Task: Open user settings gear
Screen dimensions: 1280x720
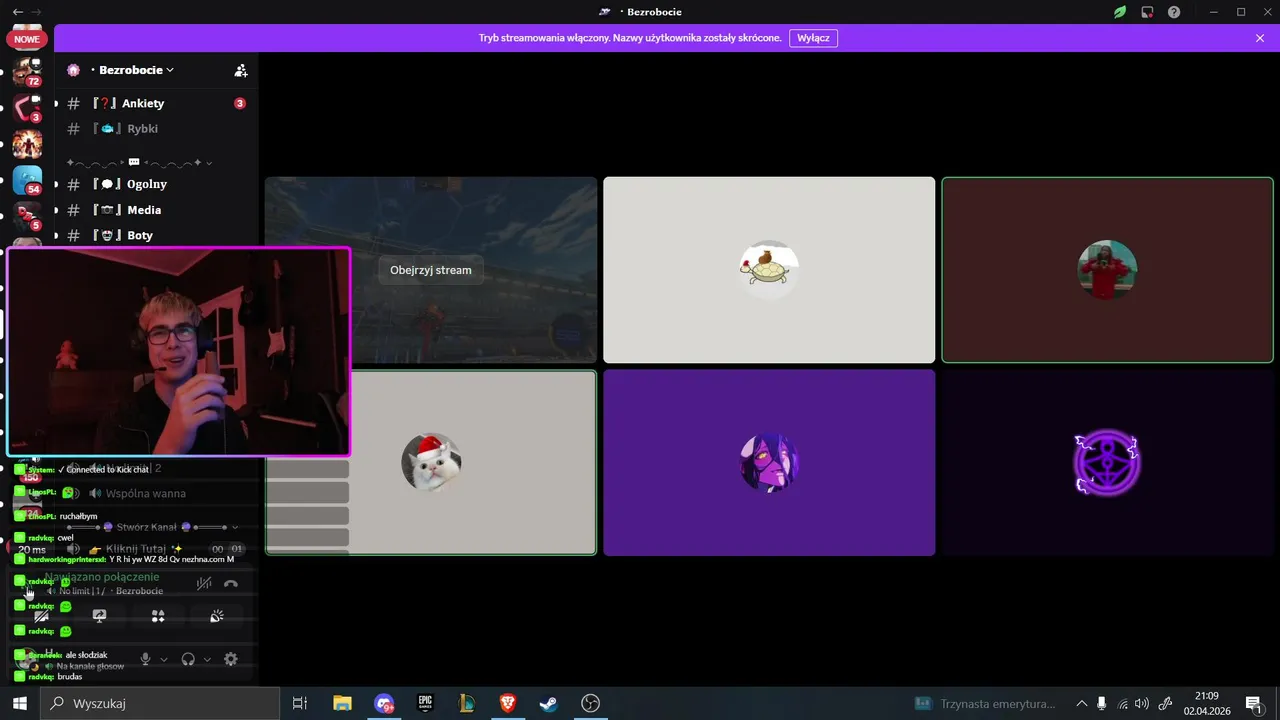Action: pyautogui.click(x=231, y=659)
